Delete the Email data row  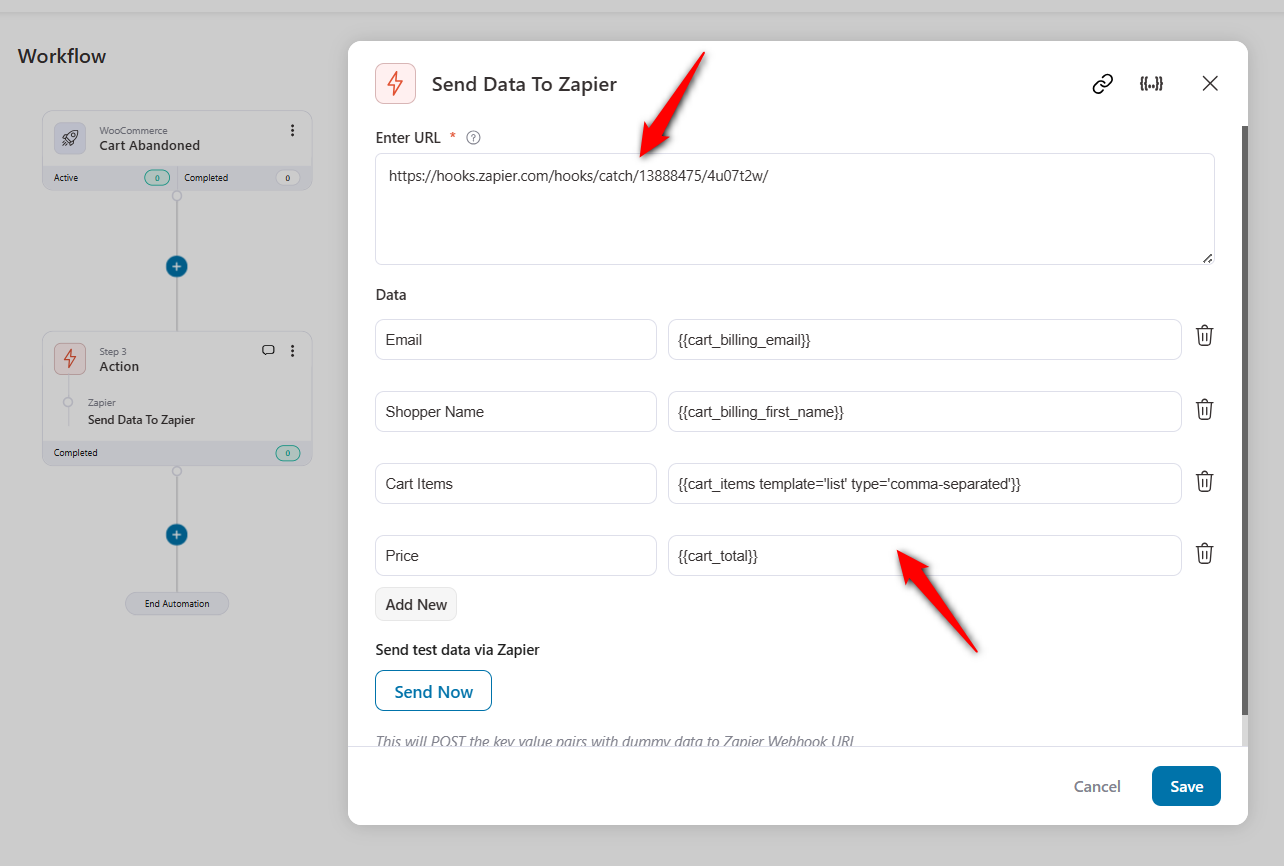pyautogui.click(x=1205, y=336)
